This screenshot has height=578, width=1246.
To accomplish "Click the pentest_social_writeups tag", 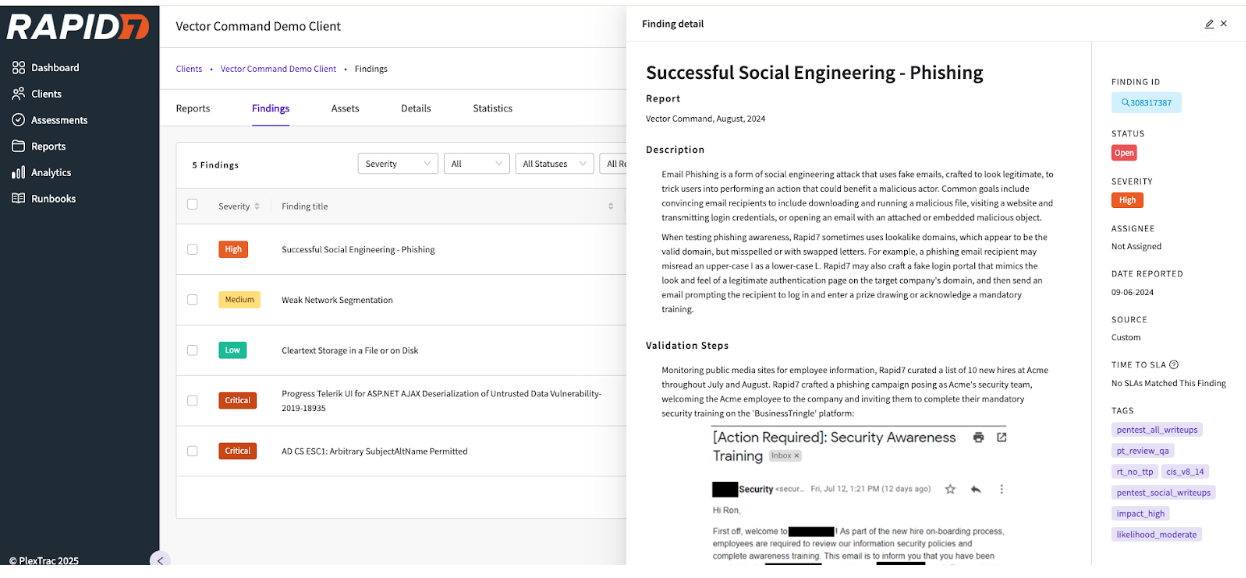I will pos(1163,492).
